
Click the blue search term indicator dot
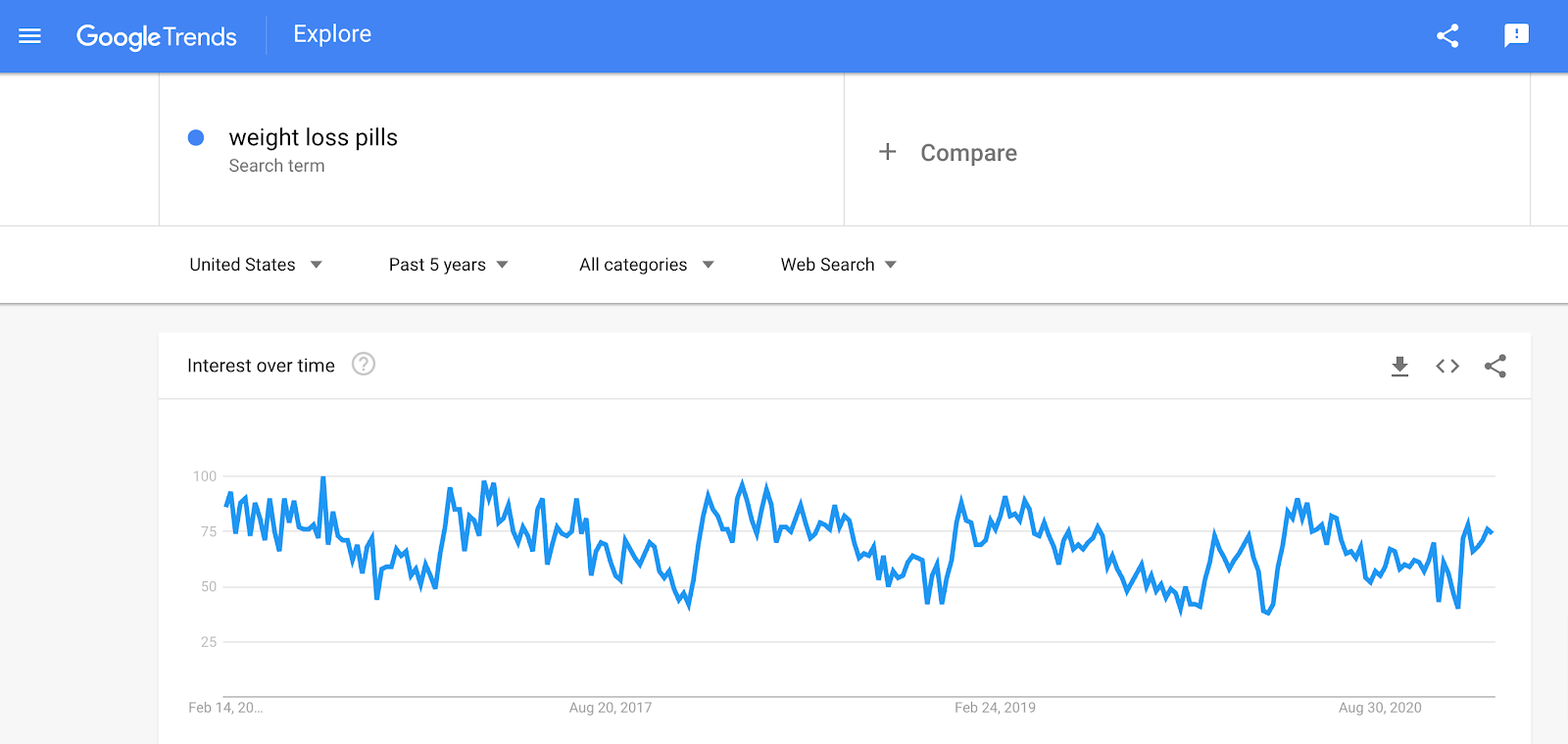(x=196, y=137)
